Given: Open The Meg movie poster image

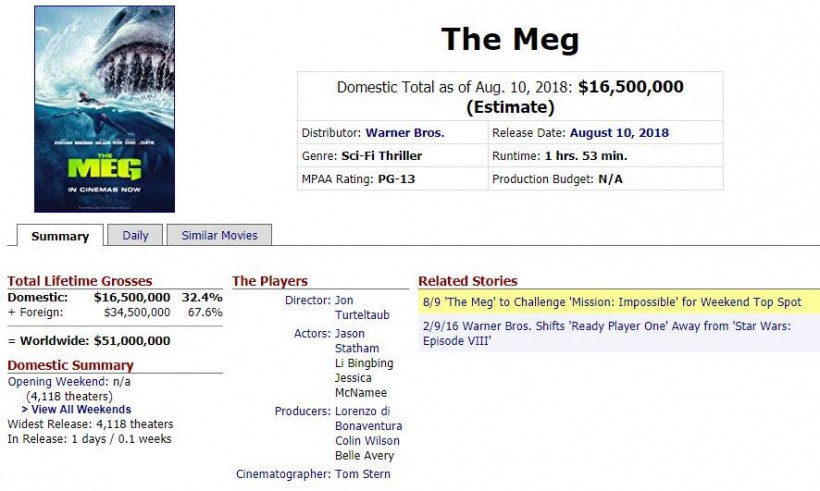Looking at the screenshot, I should [x=105, y=109].
